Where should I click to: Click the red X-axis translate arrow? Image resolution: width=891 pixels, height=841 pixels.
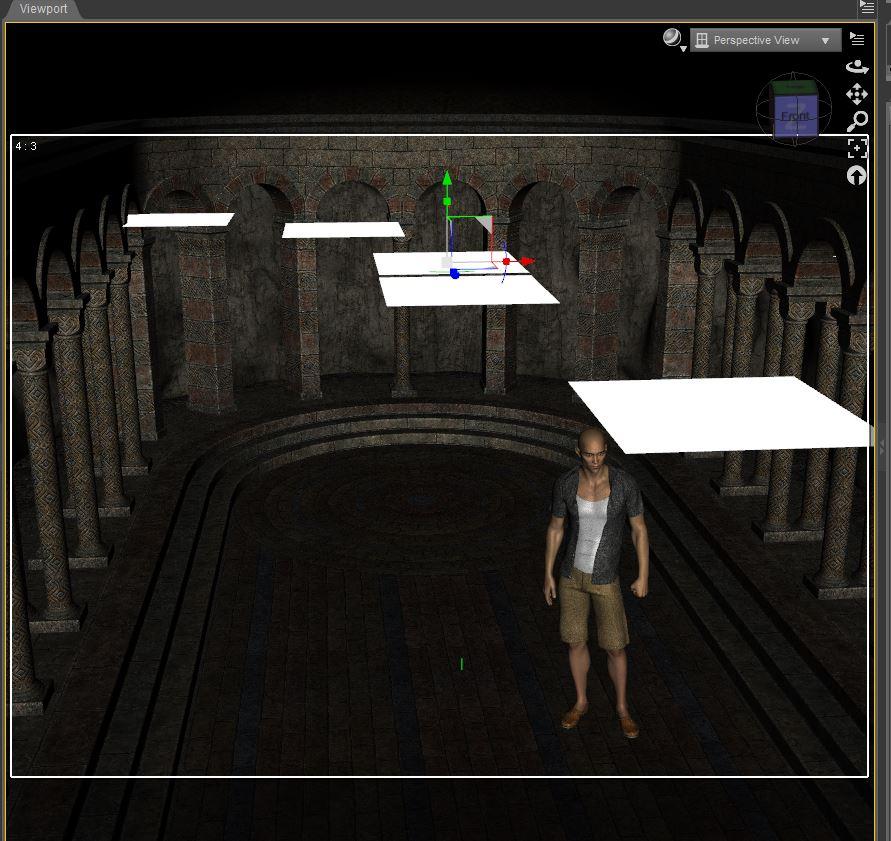tap(526, 261)
